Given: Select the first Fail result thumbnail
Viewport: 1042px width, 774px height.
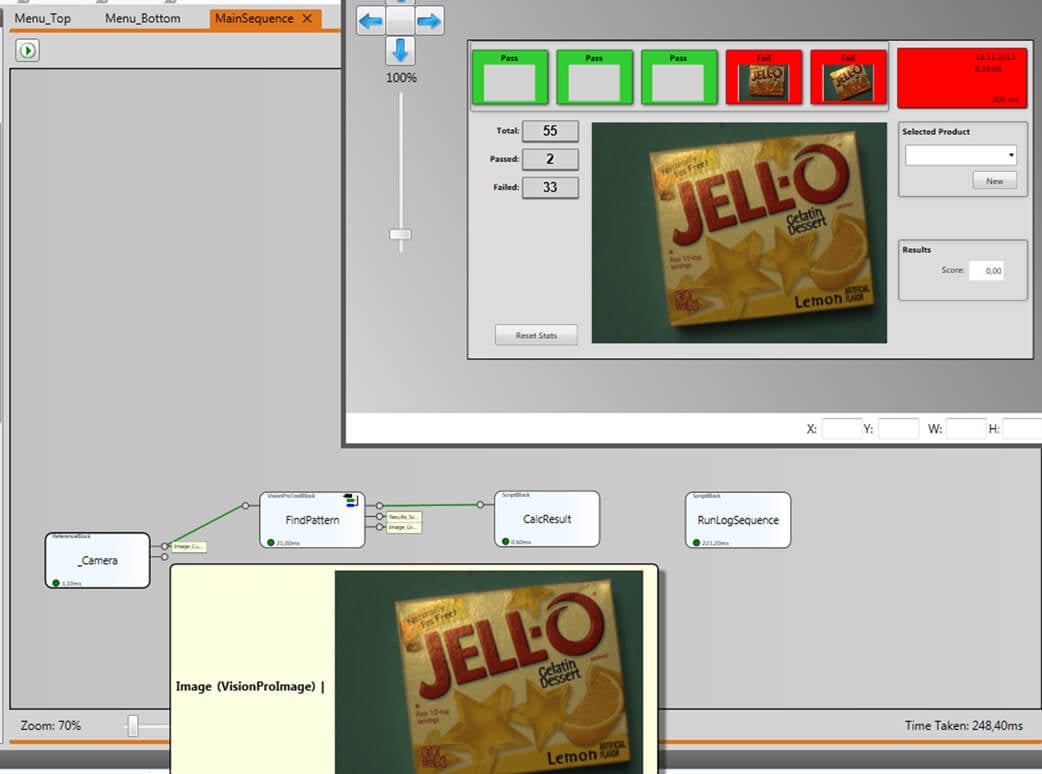Looking at the screenshot, I should pyautogui.click(x=764, y=77).
